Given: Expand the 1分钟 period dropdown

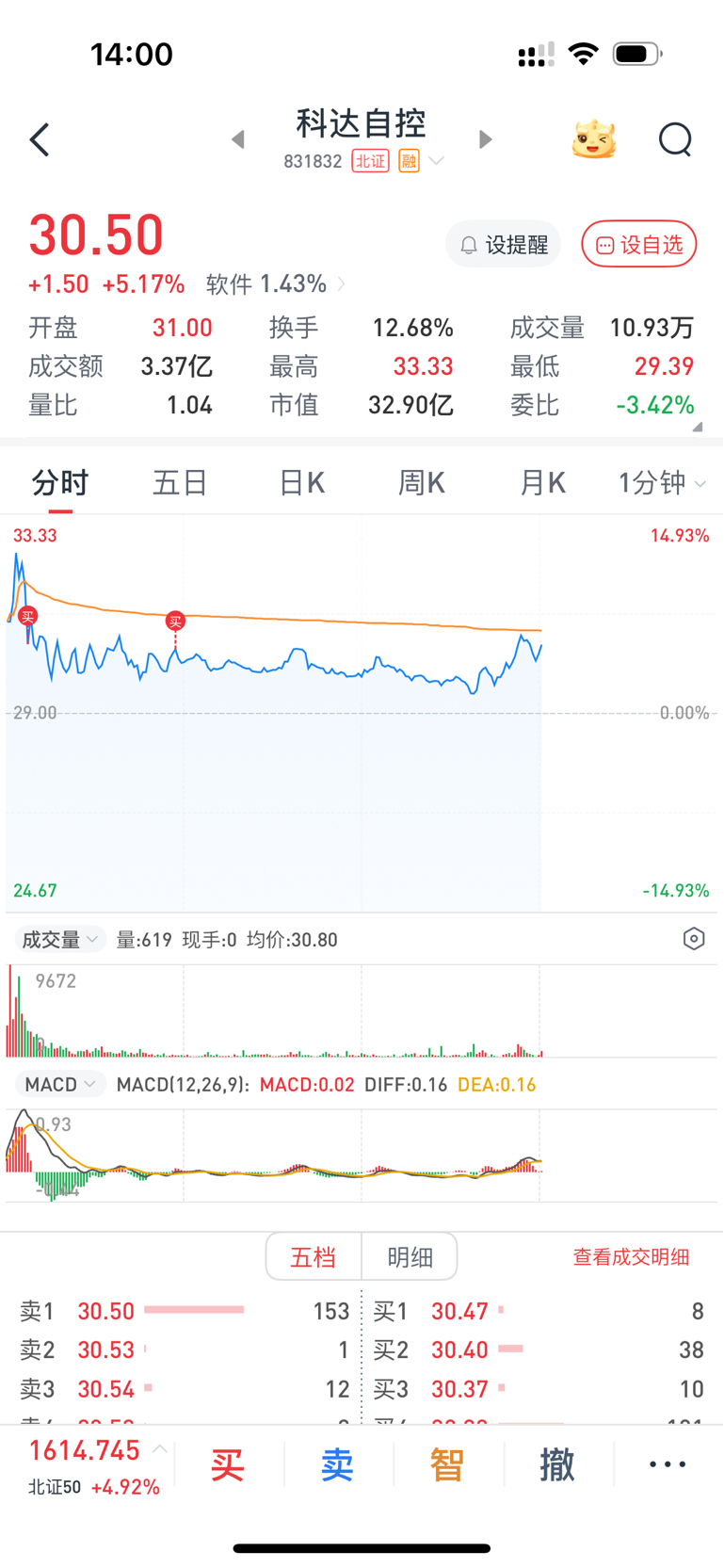Looking at the screenshot, I should (662, 483).
